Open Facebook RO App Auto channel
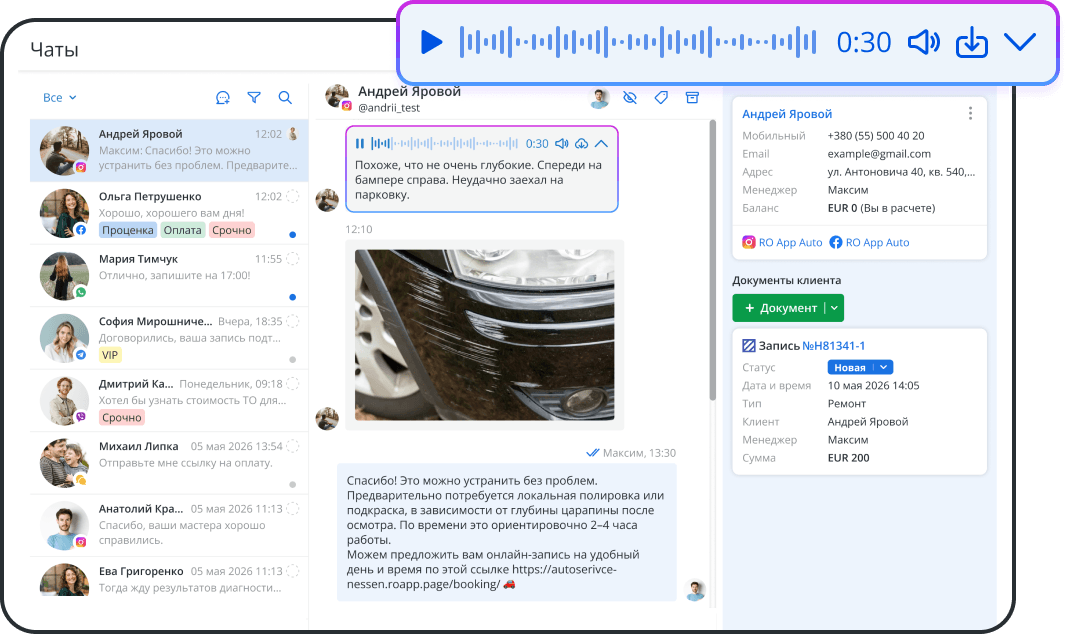1068x634 pixels. click(869, 242)
